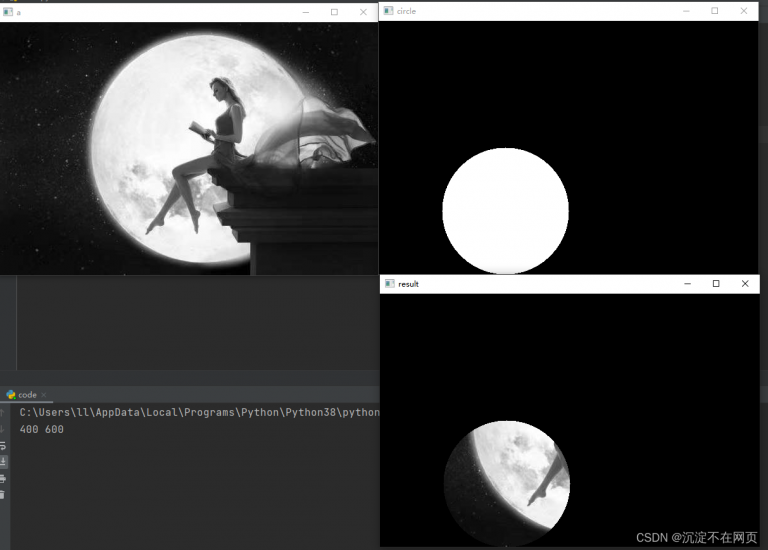Click the app icon of window 'a'
Screen dimensions: 768x550
[7, 12]
